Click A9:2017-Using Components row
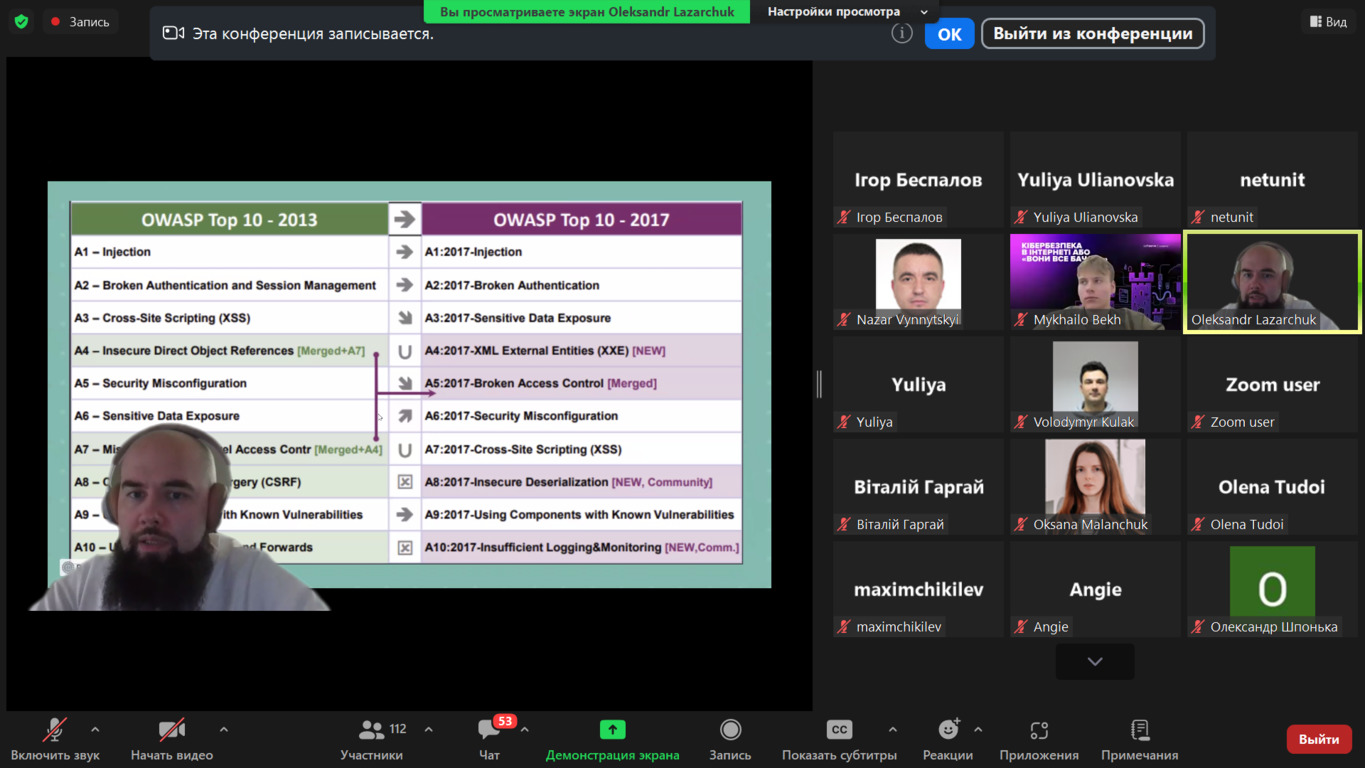The width and height of the screenshot is (1365, 768). (x=581, y=515)
